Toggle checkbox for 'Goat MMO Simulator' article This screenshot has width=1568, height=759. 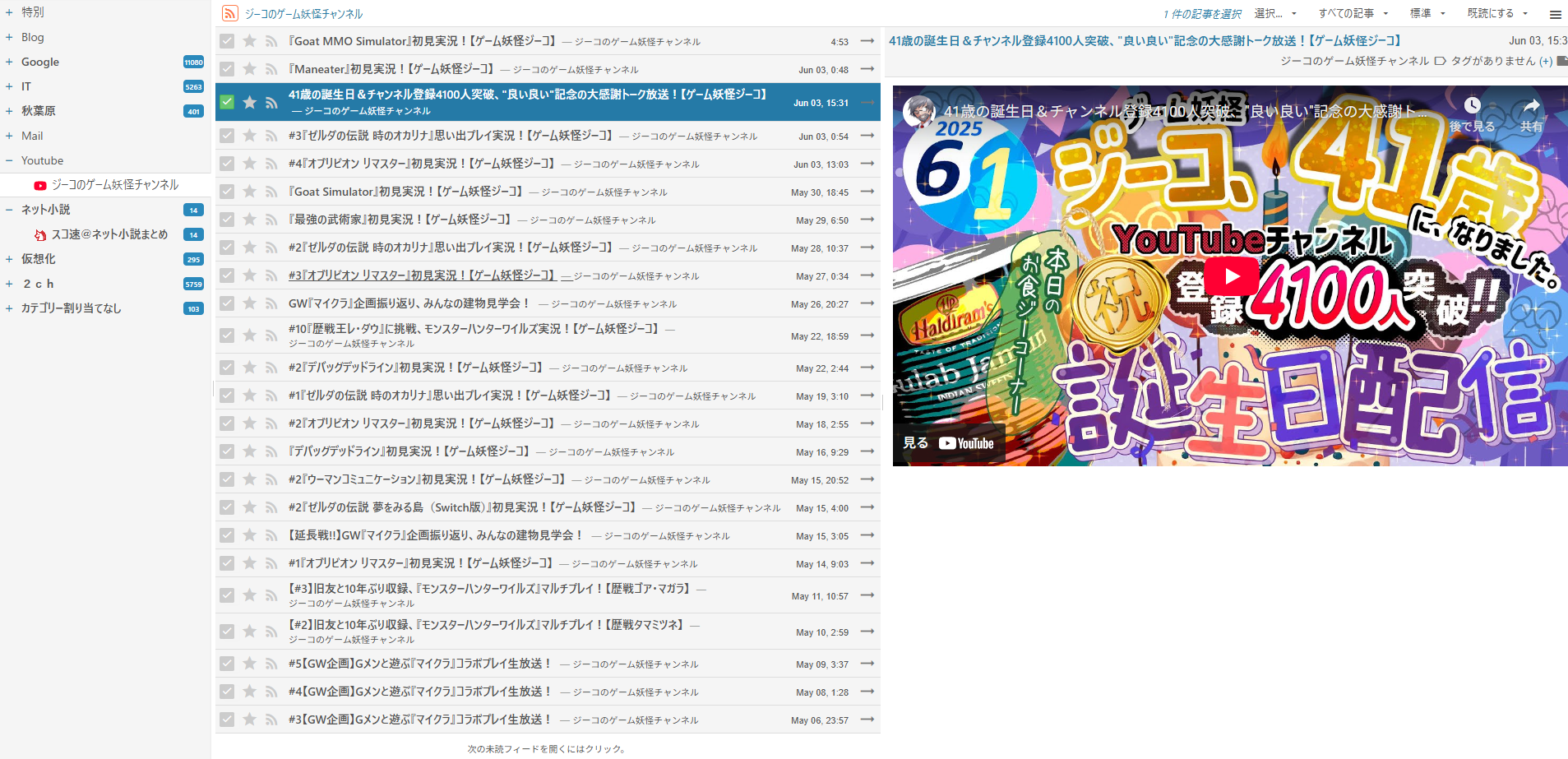(227, 41)
